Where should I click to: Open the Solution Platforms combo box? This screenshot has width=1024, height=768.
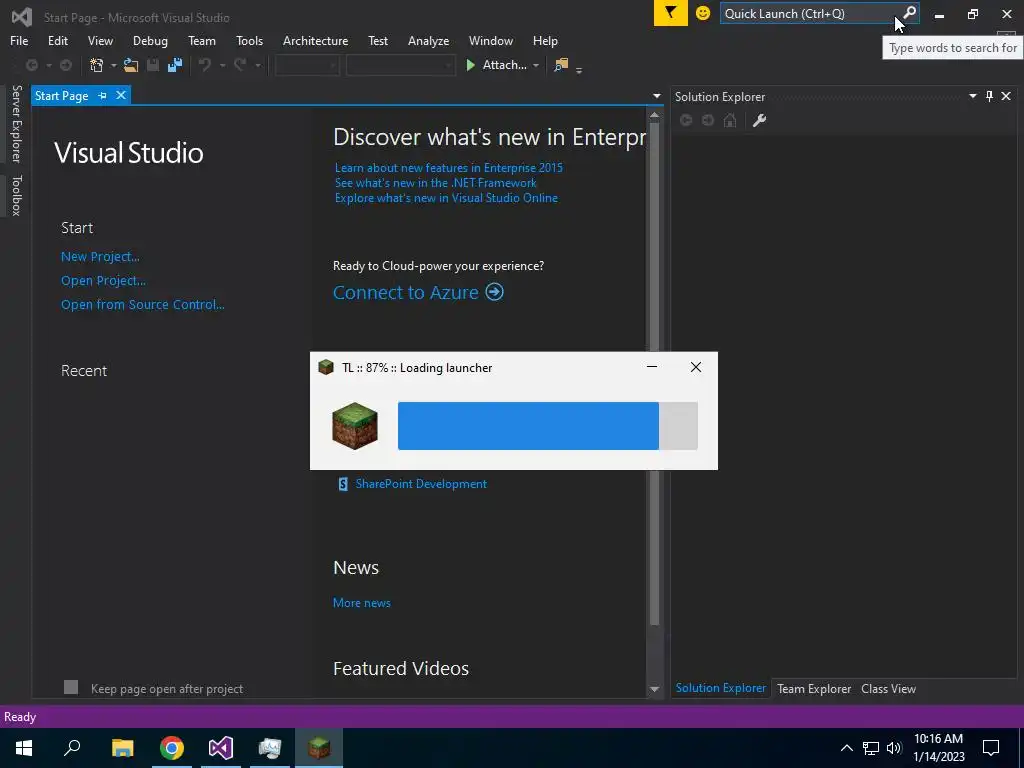tap(400, 65)
